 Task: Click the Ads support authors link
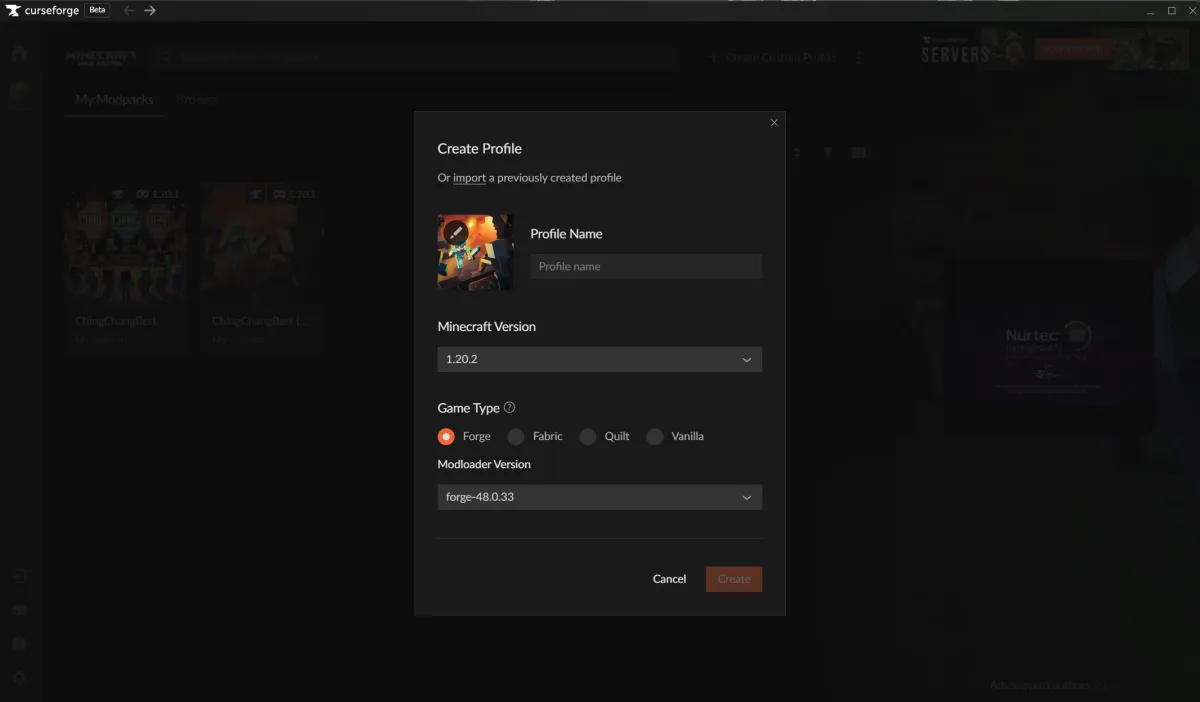click(x=1040, y=685)
